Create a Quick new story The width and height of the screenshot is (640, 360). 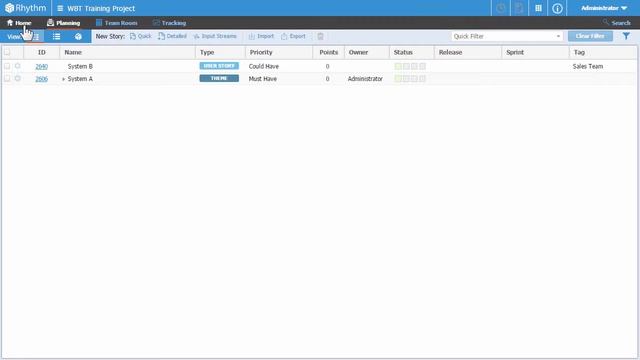pyautogui.click(x=140, y=36)
